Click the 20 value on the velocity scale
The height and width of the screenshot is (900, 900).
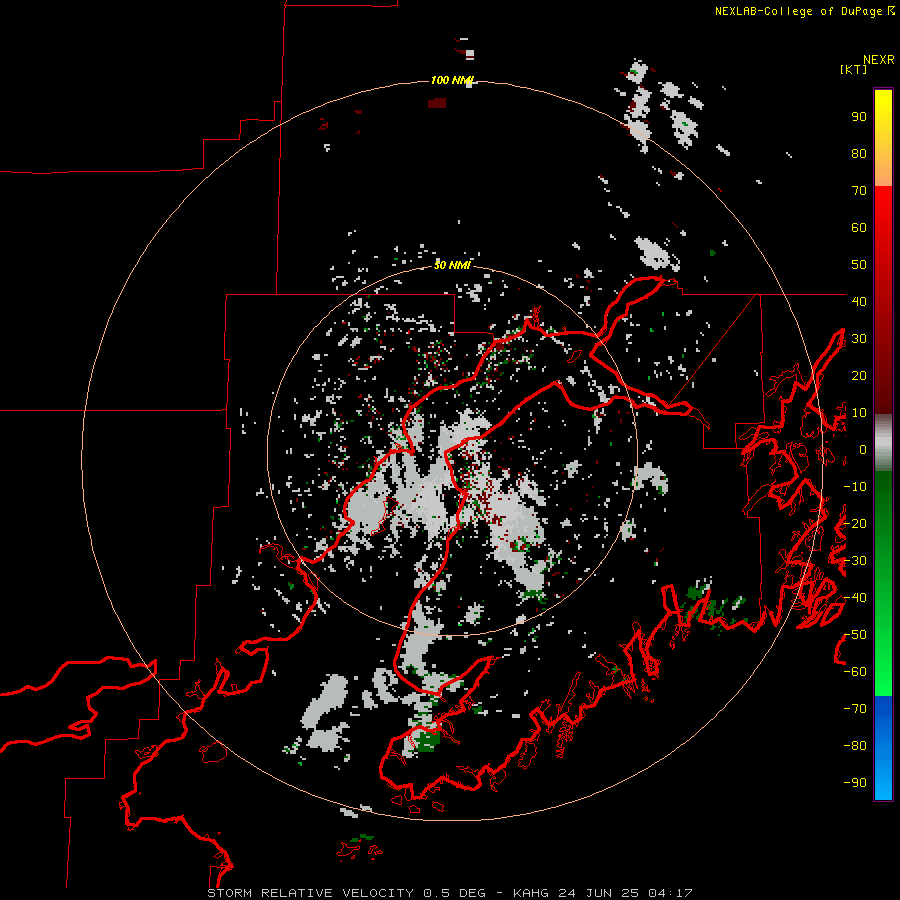[x=859, y=375]
